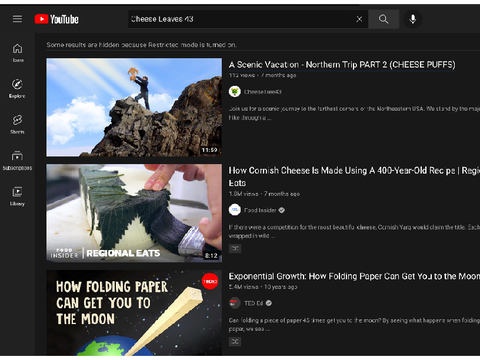This screenshot has height=360, width=480.
Task: Open the Scenic Vacation uploader's channel avatar
Action: pos(235,91)
